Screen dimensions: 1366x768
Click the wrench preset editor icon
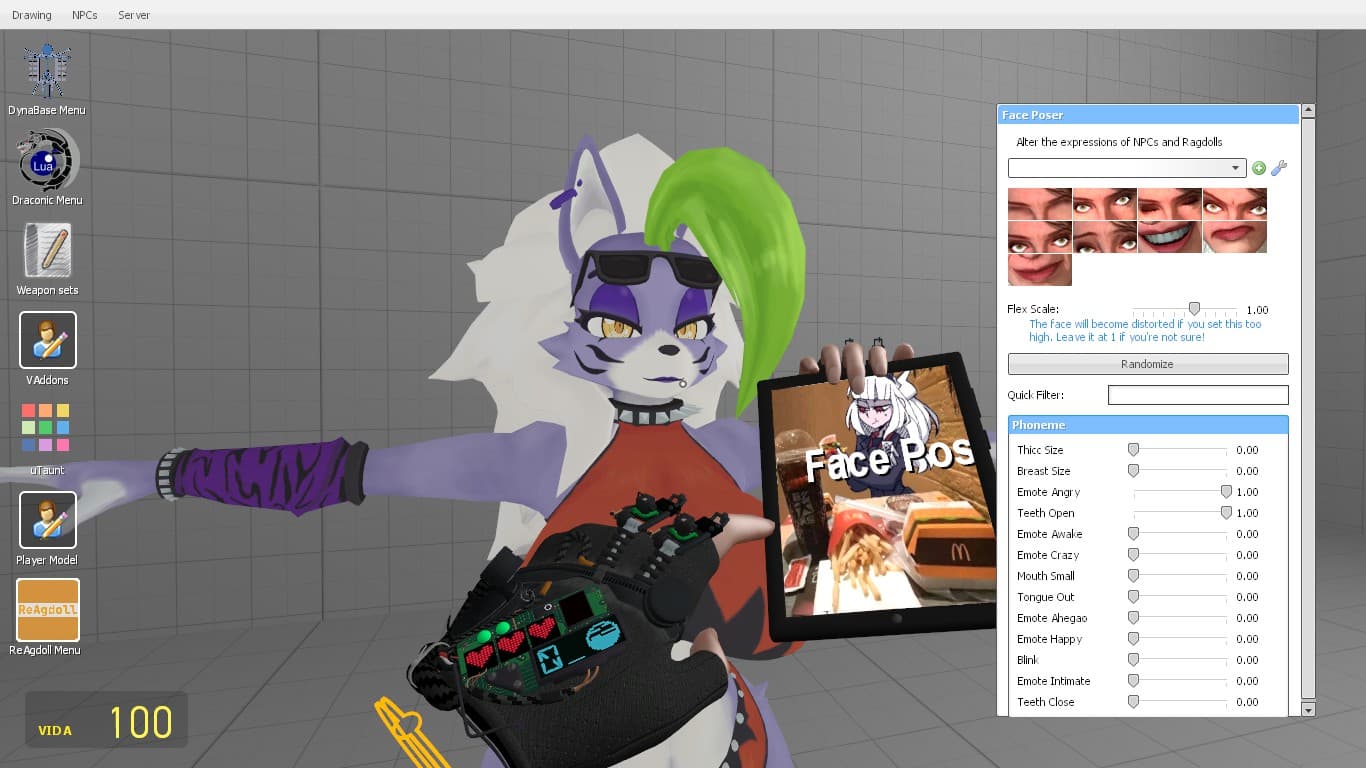click(1279, 168)
